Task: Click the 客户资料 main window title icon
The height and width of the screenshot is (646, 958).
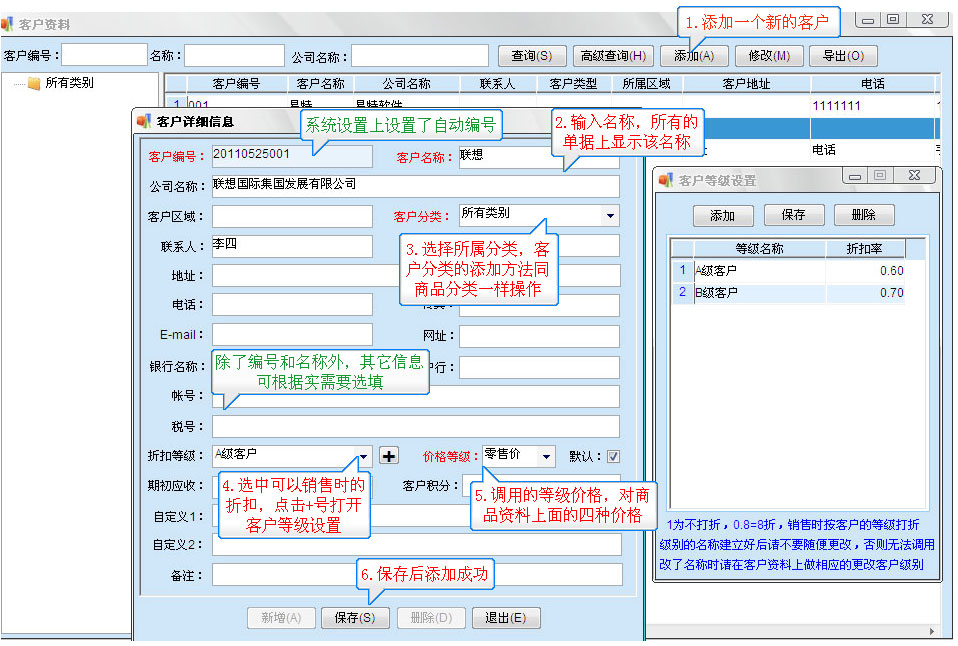Action: point(8,24)
